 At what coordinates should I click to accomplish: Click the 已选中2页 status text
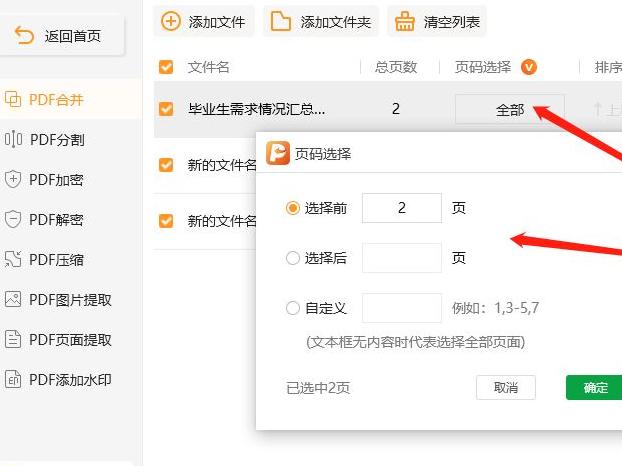pyautogui.click(x=318, y=388)
